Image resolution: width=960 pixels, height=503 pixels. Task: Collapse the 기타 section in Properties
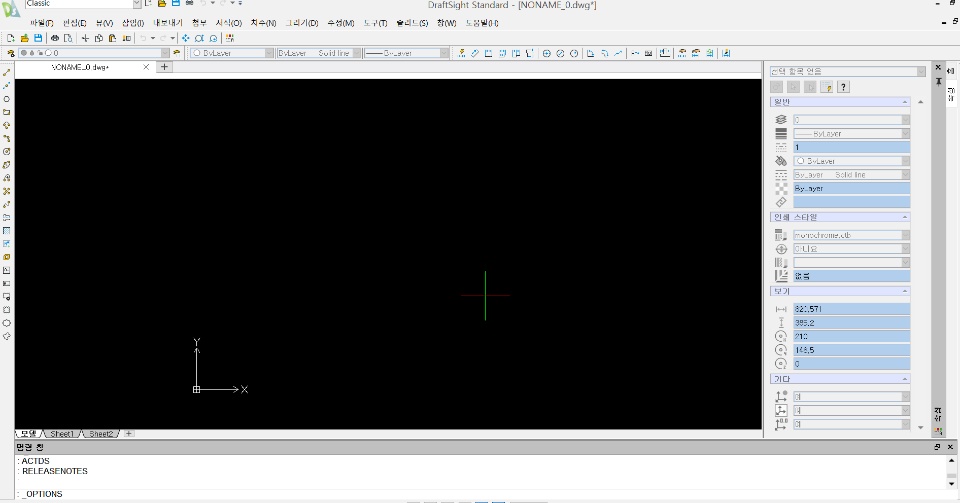point(905,379)
